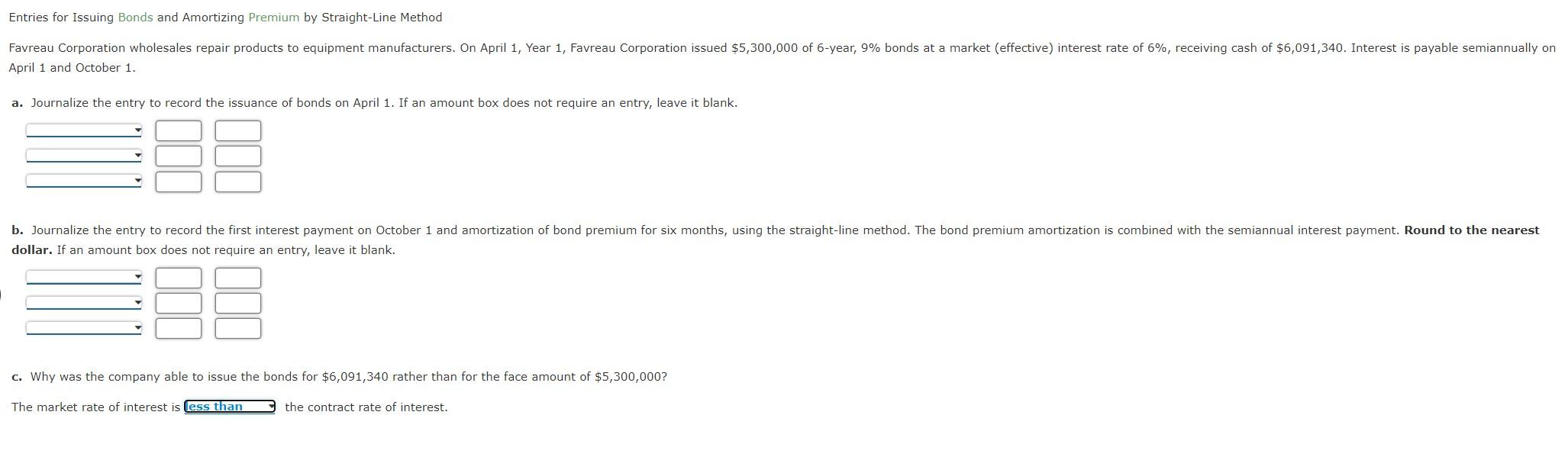Viewport: 1568px width, 460px height.
Task: Click the first debit amount box in part a
Action: [178, 130]
